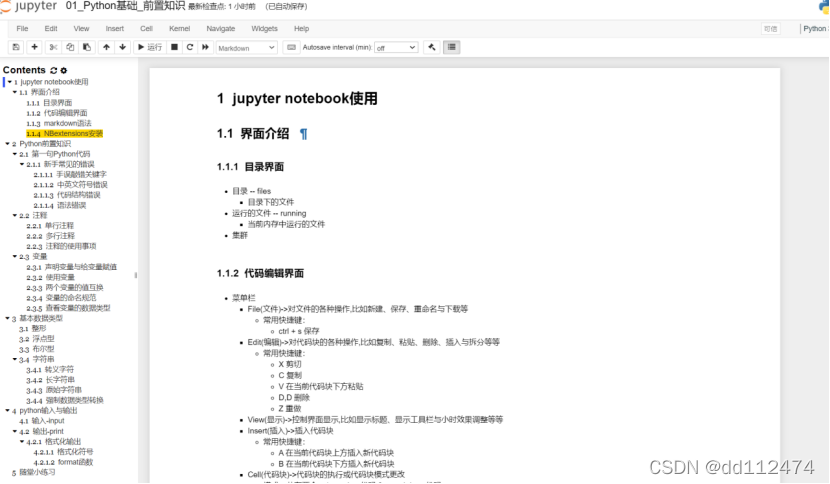
Task: Collapse the '1 jupyter notebook使用' tree node
Action: point(10,82)
